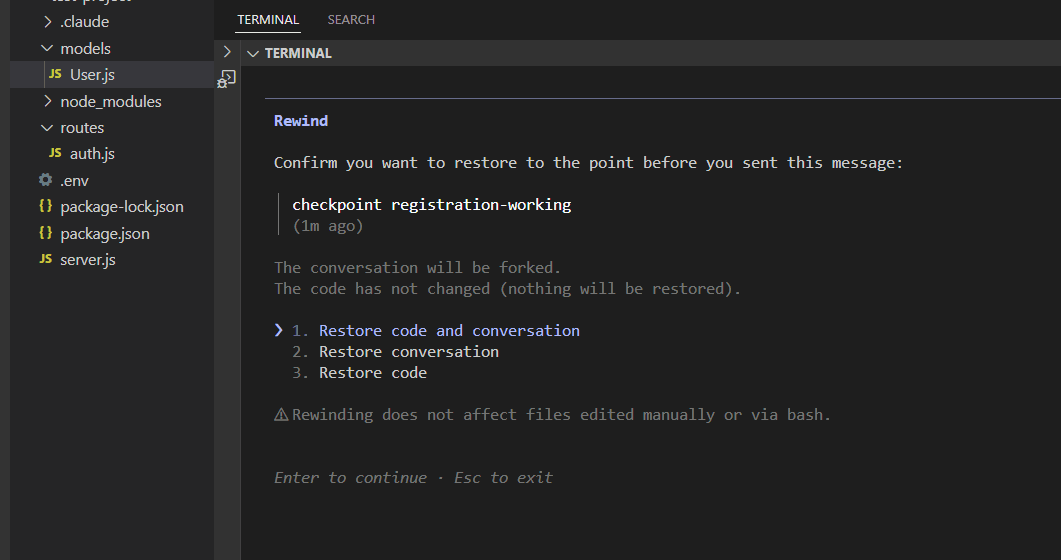Click the TERMINAL section header label

[298, 53]
